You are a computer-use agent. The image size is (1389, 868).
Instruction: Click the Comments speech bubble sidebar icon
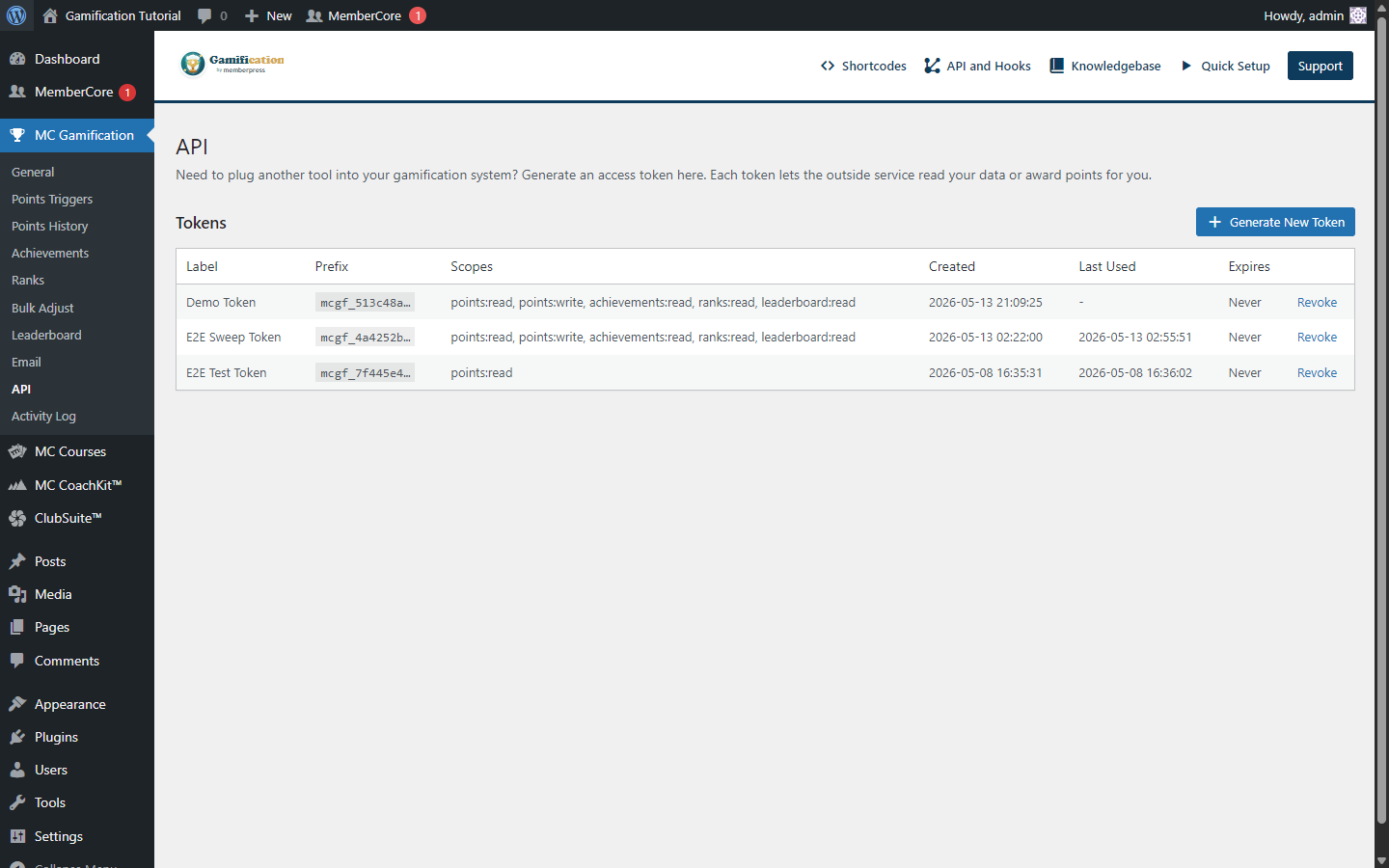pos(17,661)
